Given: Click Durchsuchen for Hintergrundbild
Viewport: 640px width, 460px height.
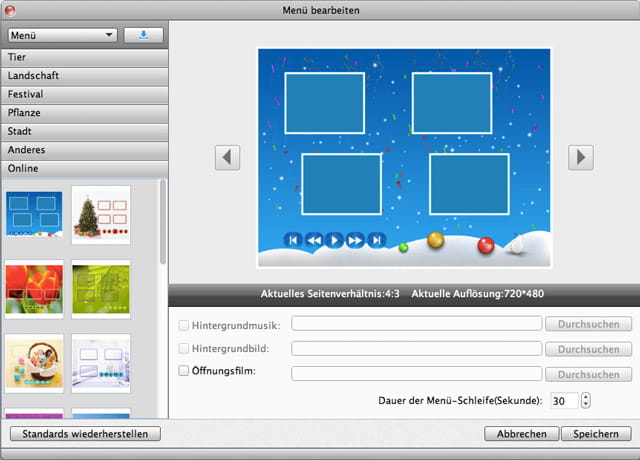Looking at the screenshot, I should point(589,349).
